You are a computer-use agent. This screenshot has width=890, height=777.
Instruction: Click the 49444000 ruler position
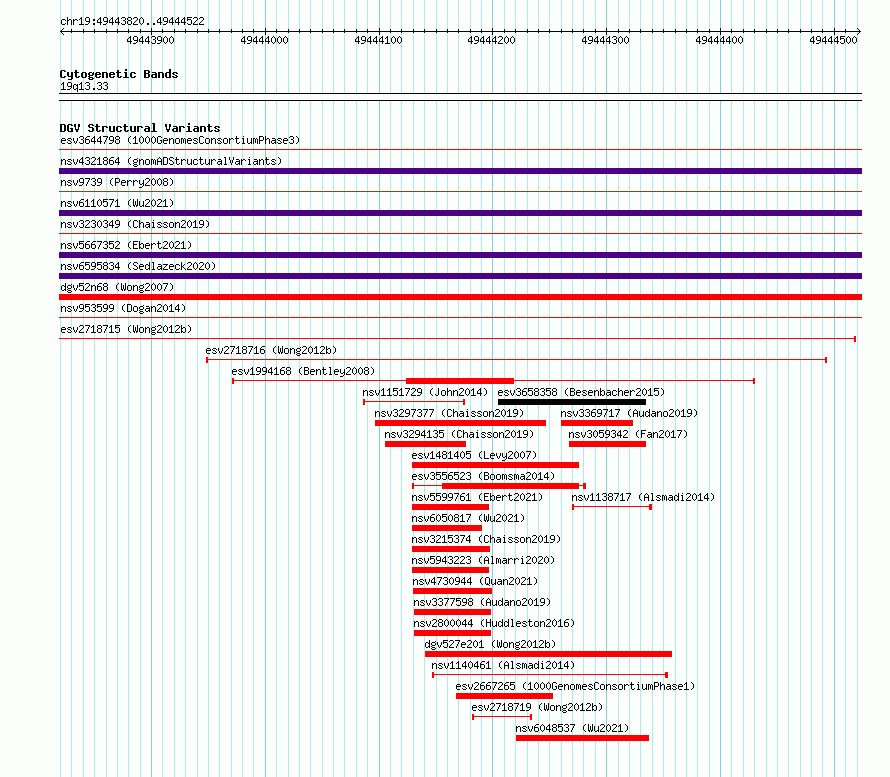click(265, 40)
